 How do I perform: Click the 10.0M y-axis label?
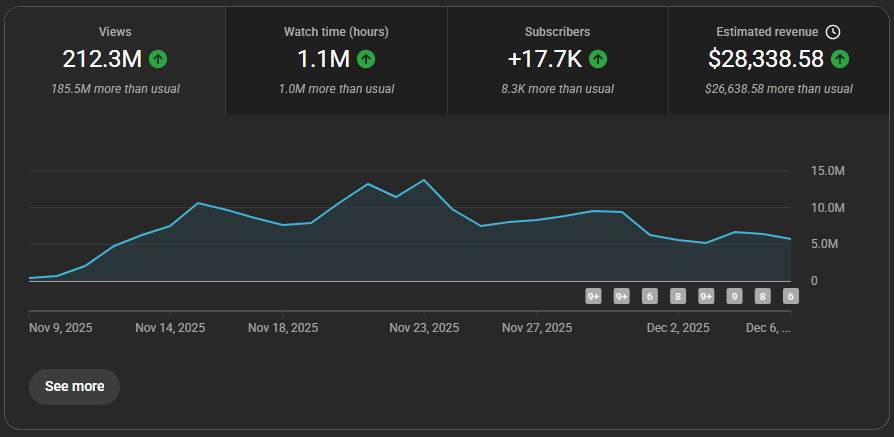(827, 208)
